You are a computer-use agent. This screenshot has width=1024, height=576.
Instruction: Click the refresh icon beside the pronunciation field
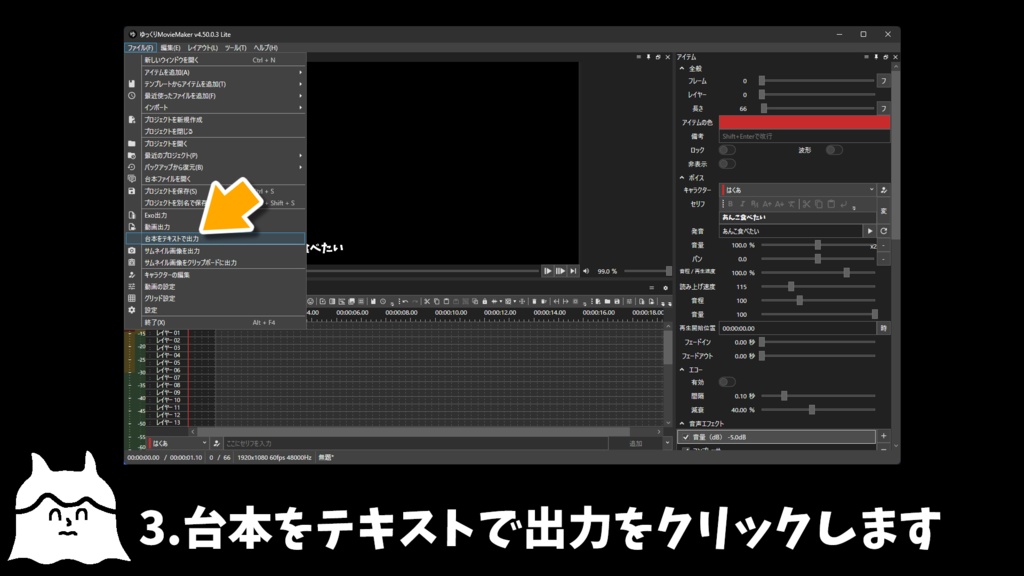(884, 231)
